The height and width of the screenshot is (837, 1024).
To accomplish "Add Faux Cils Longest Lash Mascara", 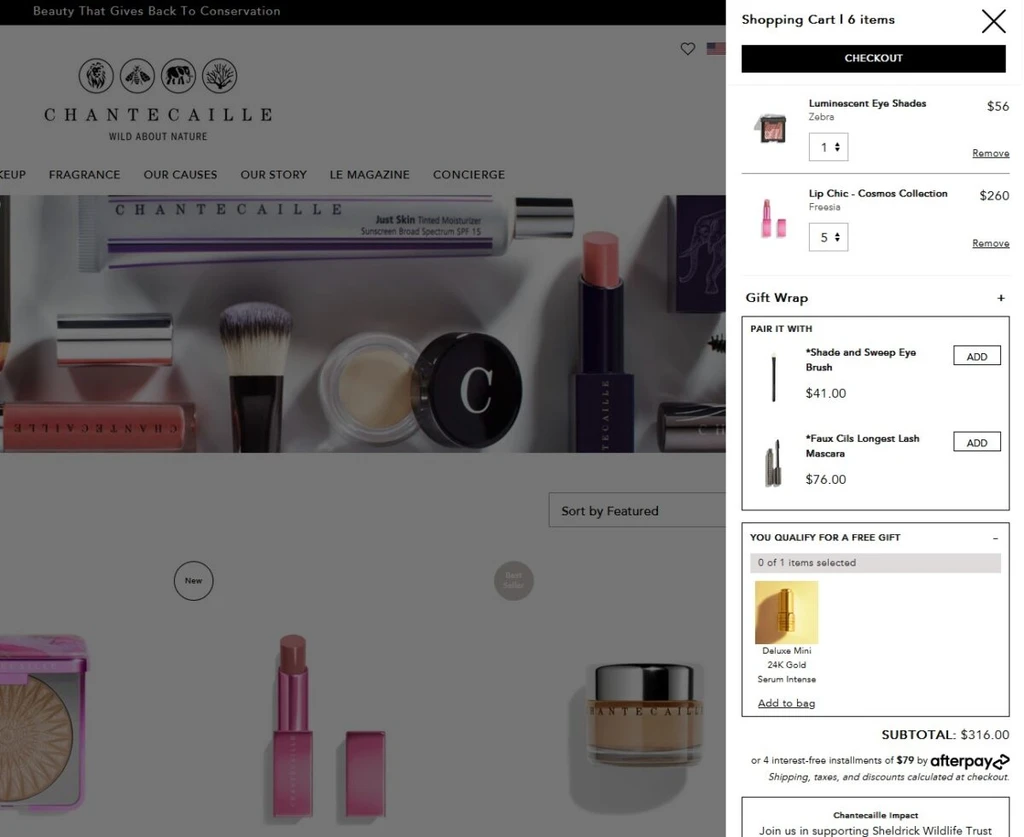I will 976,442.
